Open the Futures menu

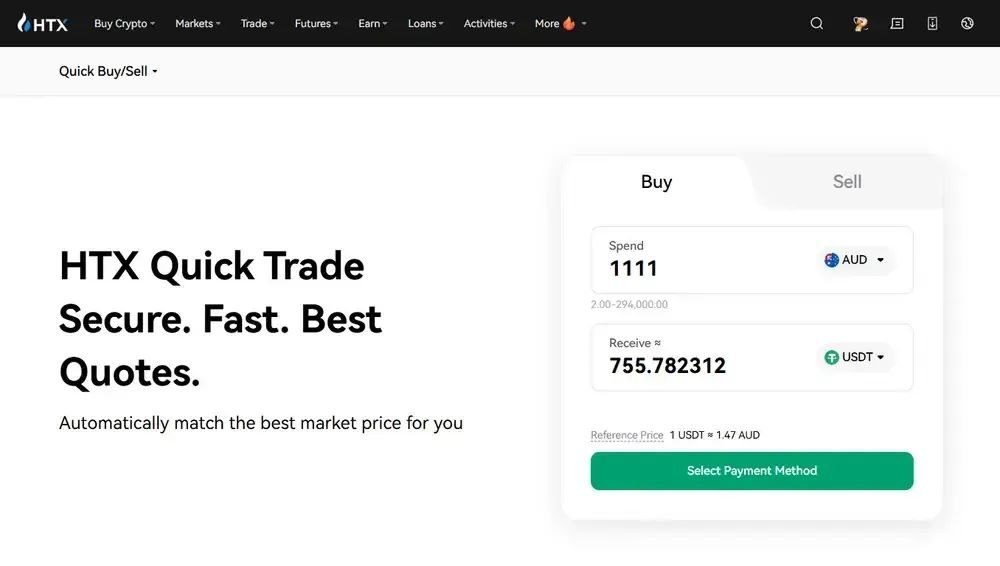click(x=316, y=23)
